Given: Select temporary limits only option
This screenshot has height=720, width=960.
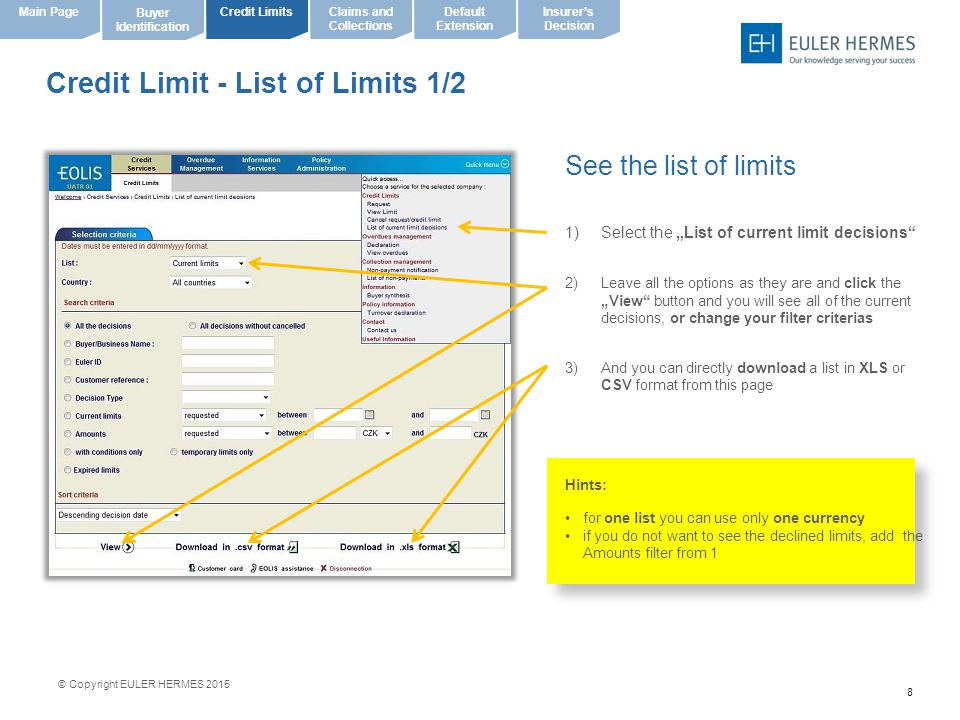Looking at the screenshot, I should pos(174,452).
